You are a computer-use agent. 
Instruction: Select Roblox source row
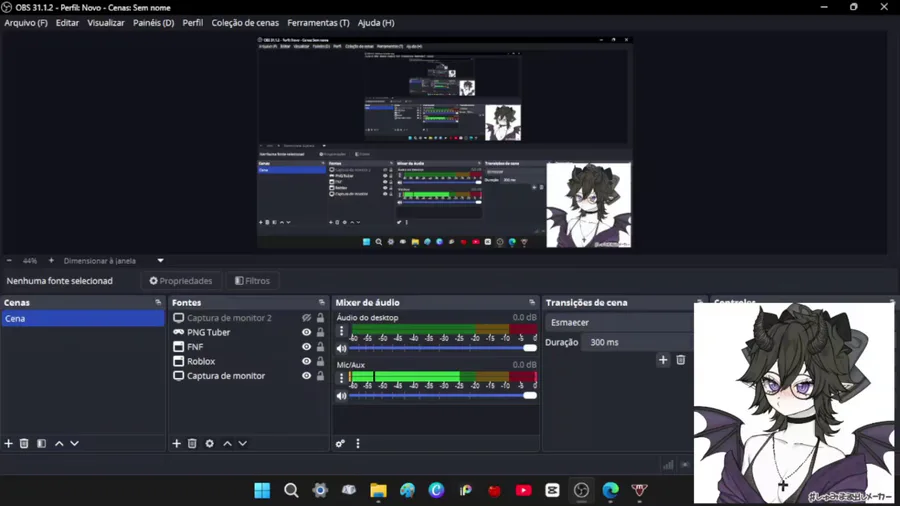pos(249,361)
